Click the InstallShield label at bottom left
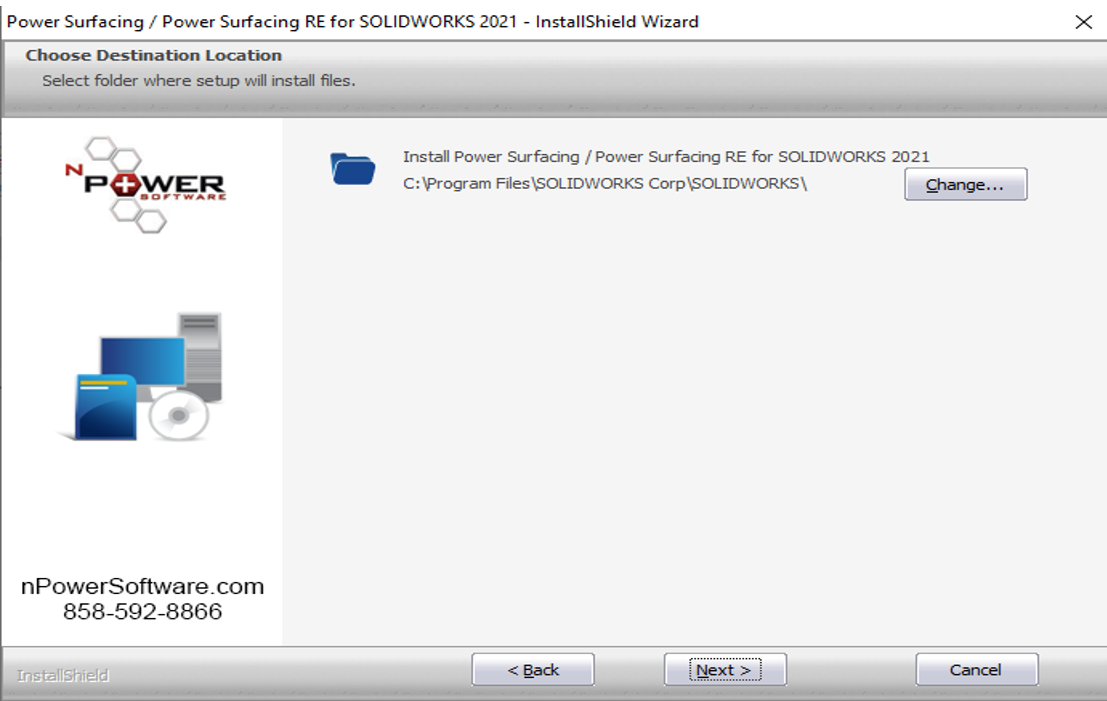Screen dimensions: 1107x701 click(x=63, y=676)
